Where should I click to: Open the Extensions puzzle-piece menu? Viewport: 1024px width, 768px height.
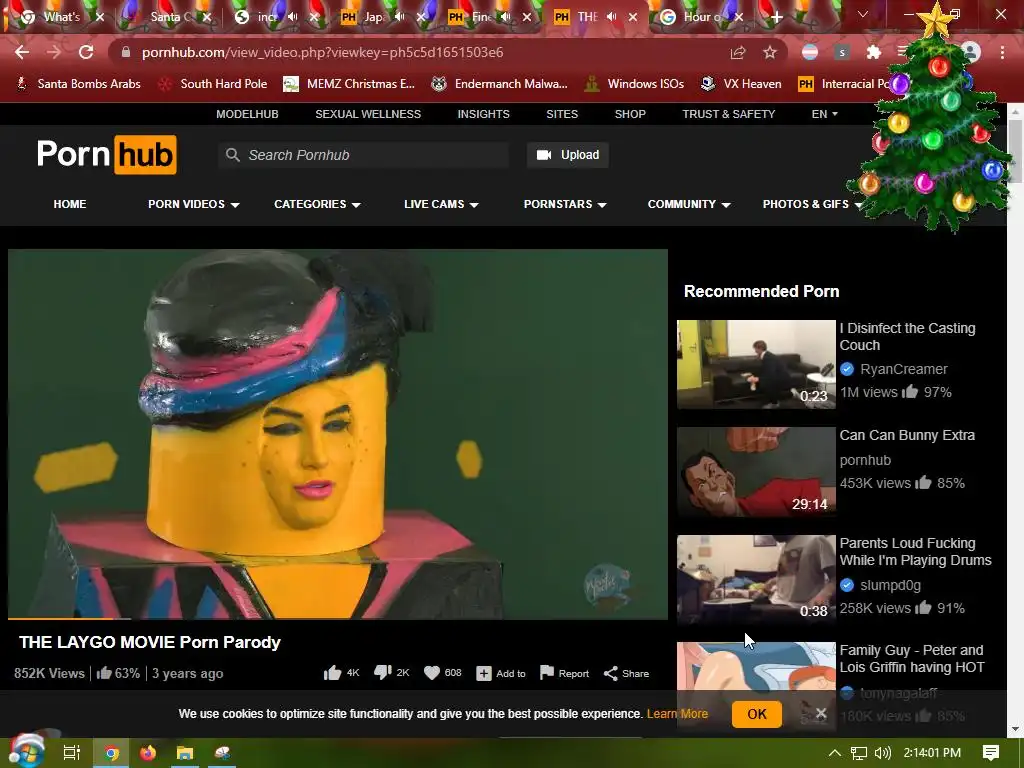(874, 52)
